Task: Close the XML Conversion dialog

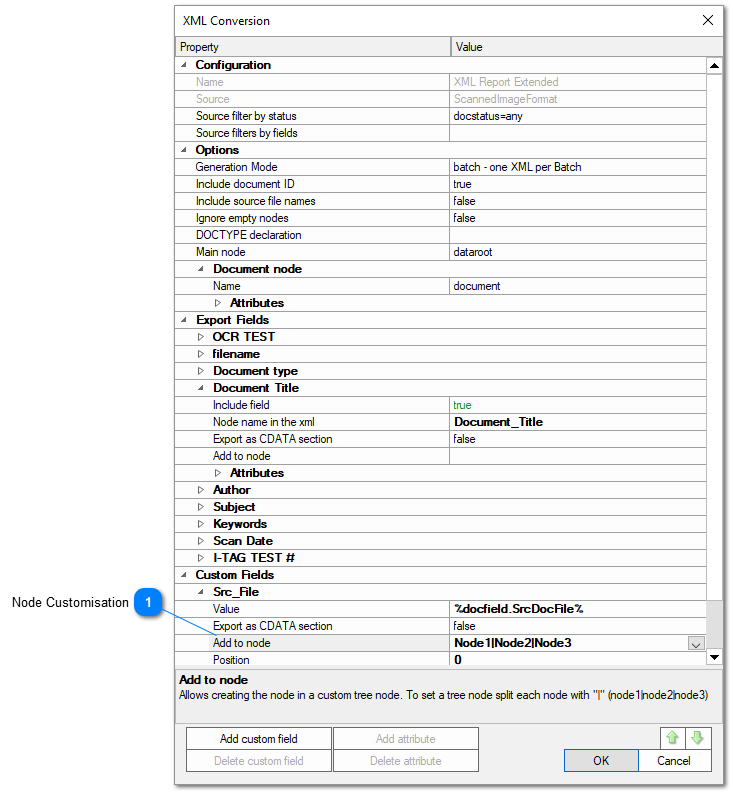Action: 708,20
